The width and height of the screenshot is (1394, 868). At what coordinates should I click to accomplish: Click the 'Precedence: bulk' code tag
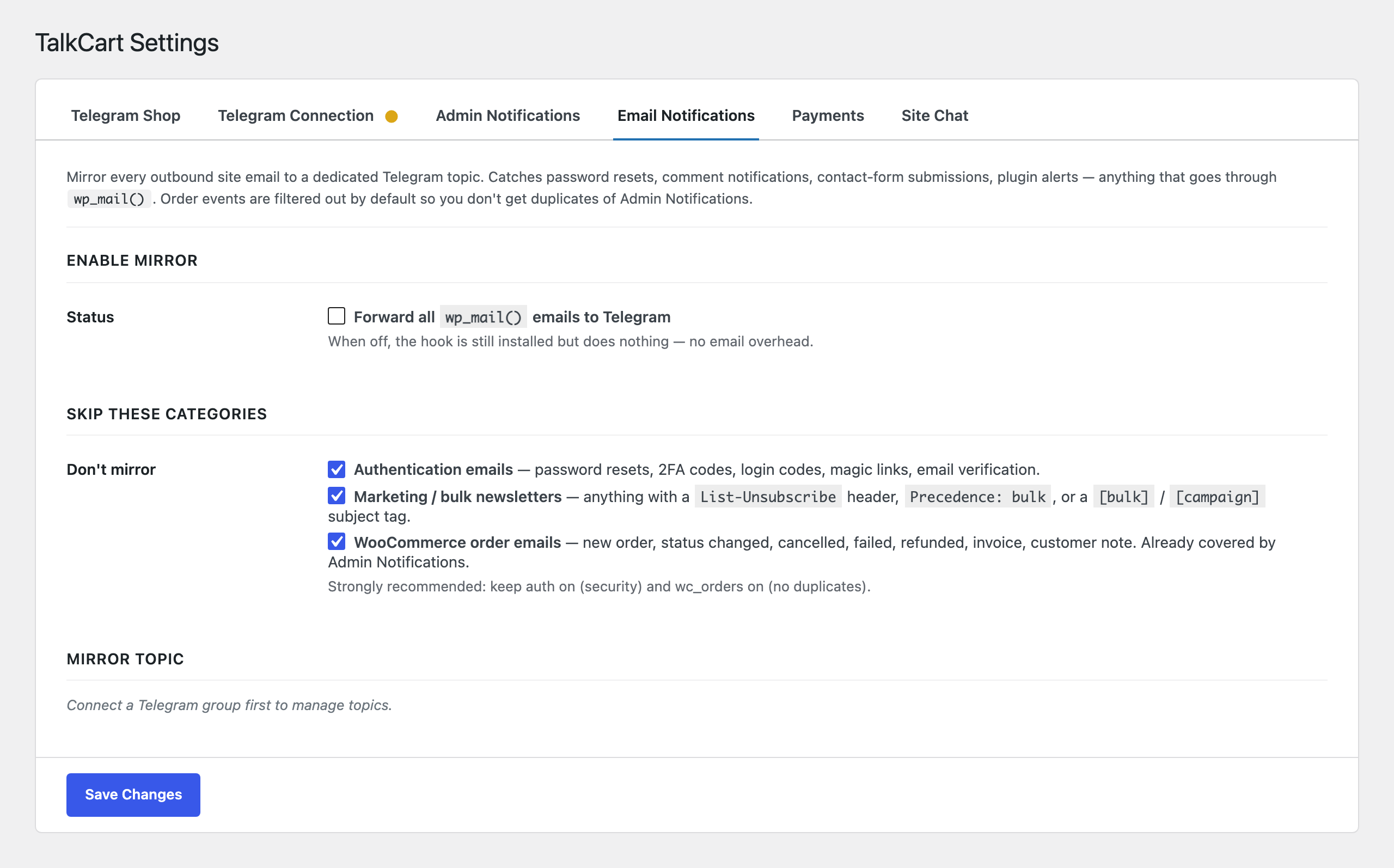[x=977, y=497]
